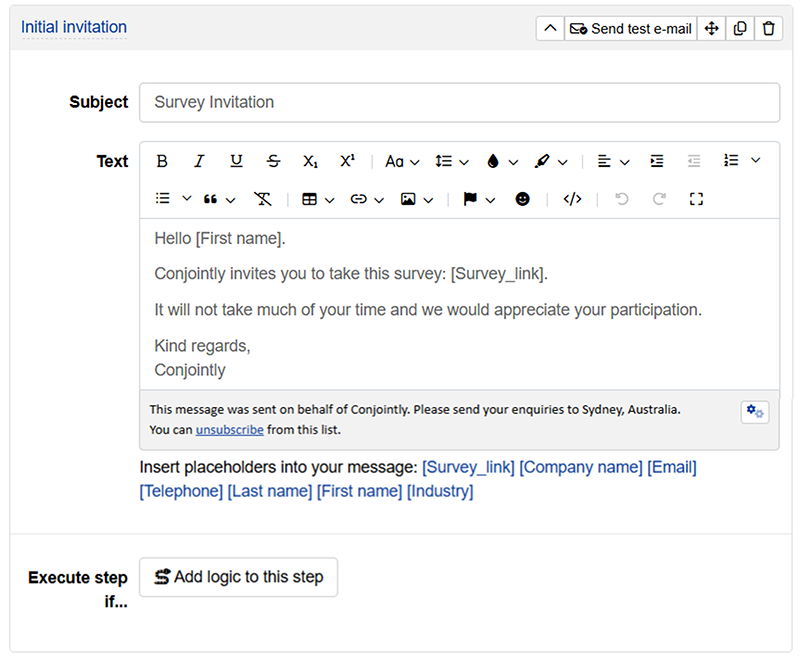Delete the Initial invitation step
This screenshot has height=658, width=800.
(x=768, y=28)
